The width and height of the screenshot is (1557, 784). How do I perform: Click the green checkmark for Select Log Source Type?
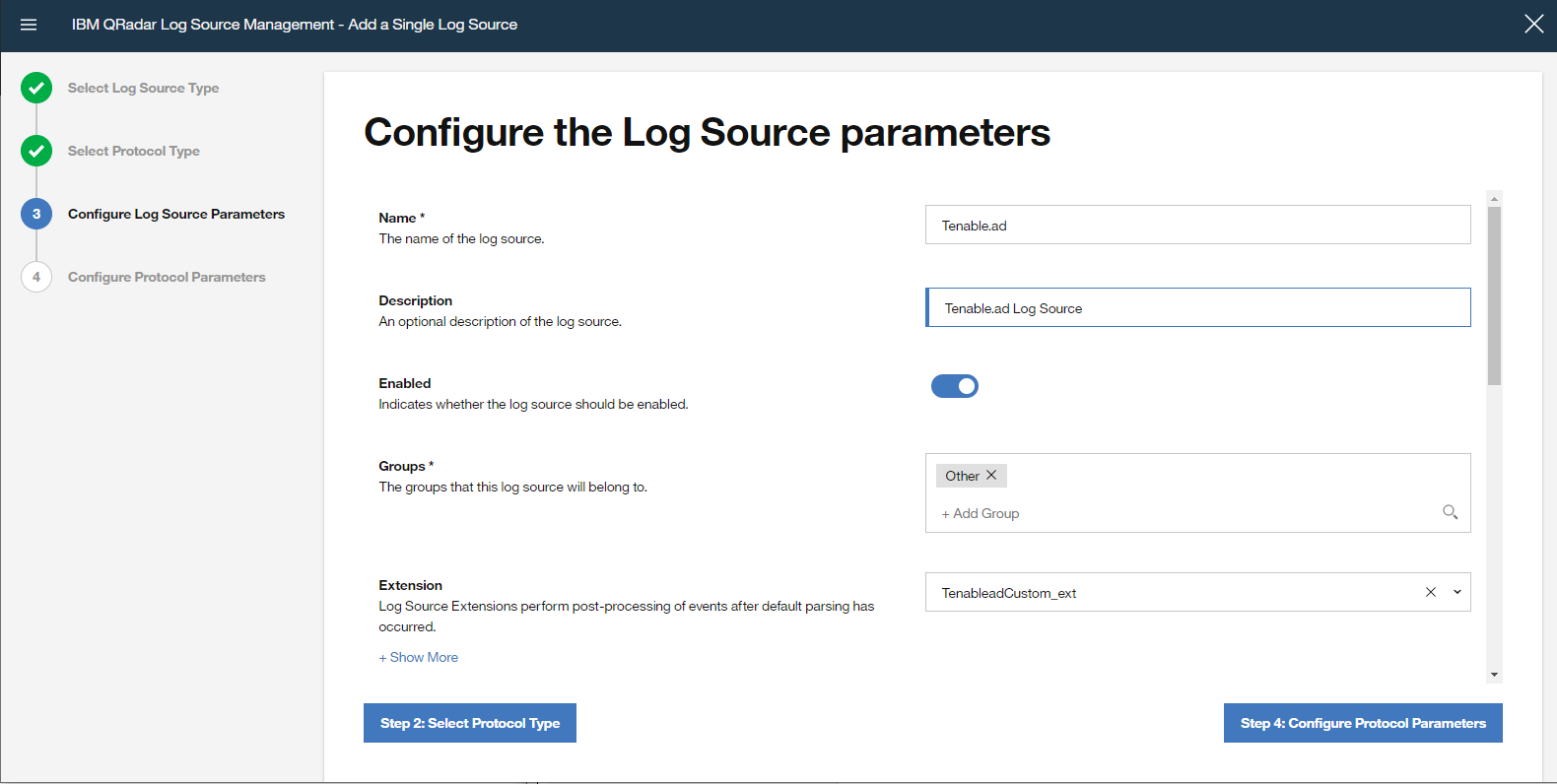pyautogui.click(x=36, y=88)
